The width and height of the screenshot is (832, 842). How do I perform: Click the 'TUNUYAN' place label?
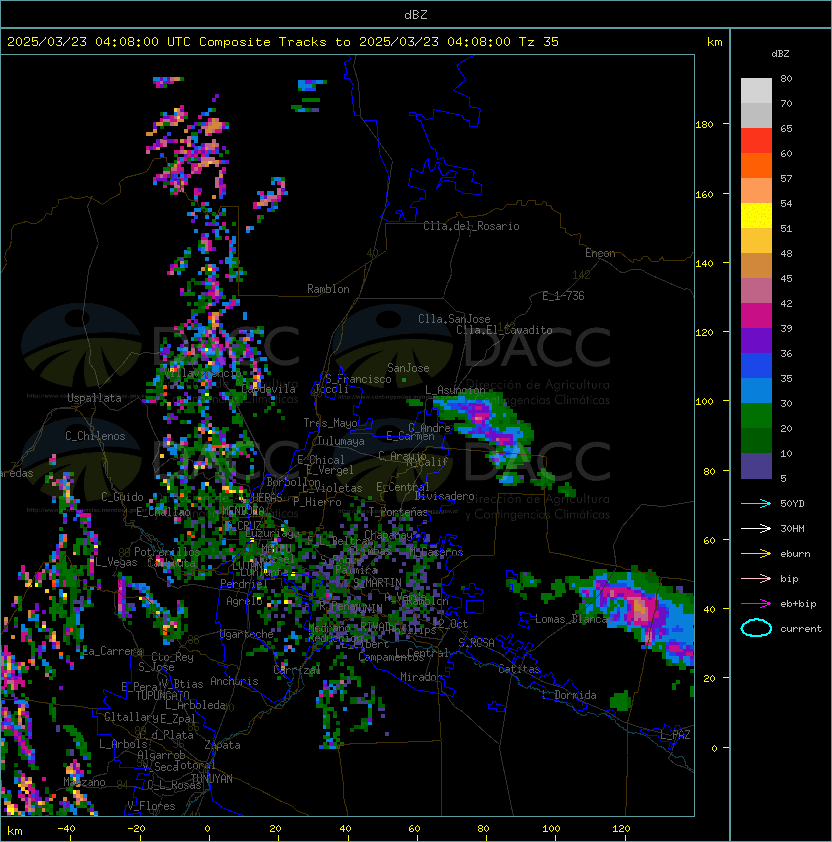tap(212, 779)
